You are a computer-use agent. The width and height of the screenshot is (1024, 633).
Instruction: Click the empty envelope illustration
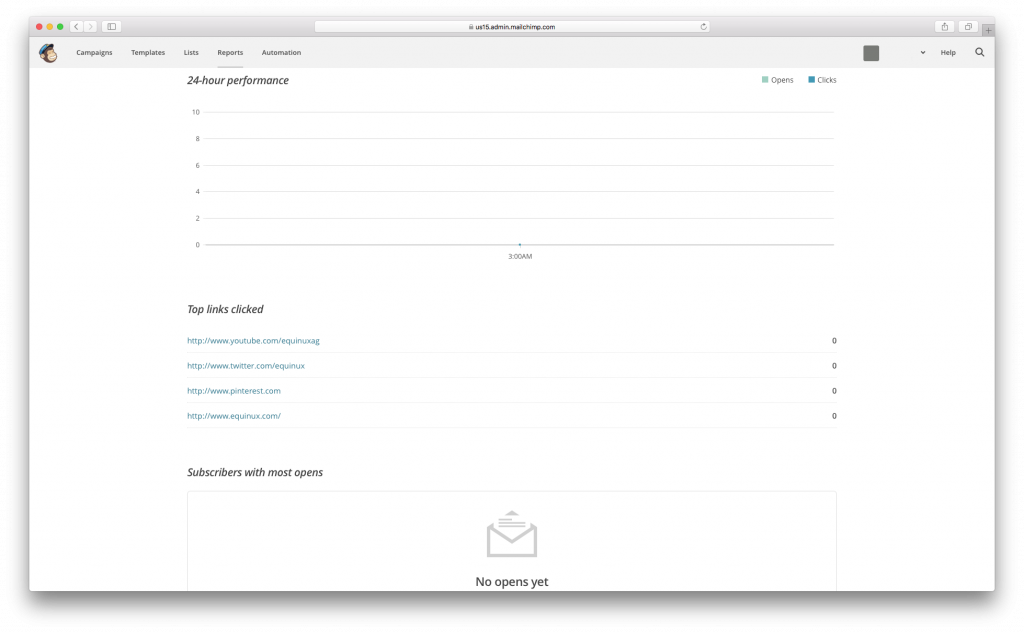coord(512,534)
